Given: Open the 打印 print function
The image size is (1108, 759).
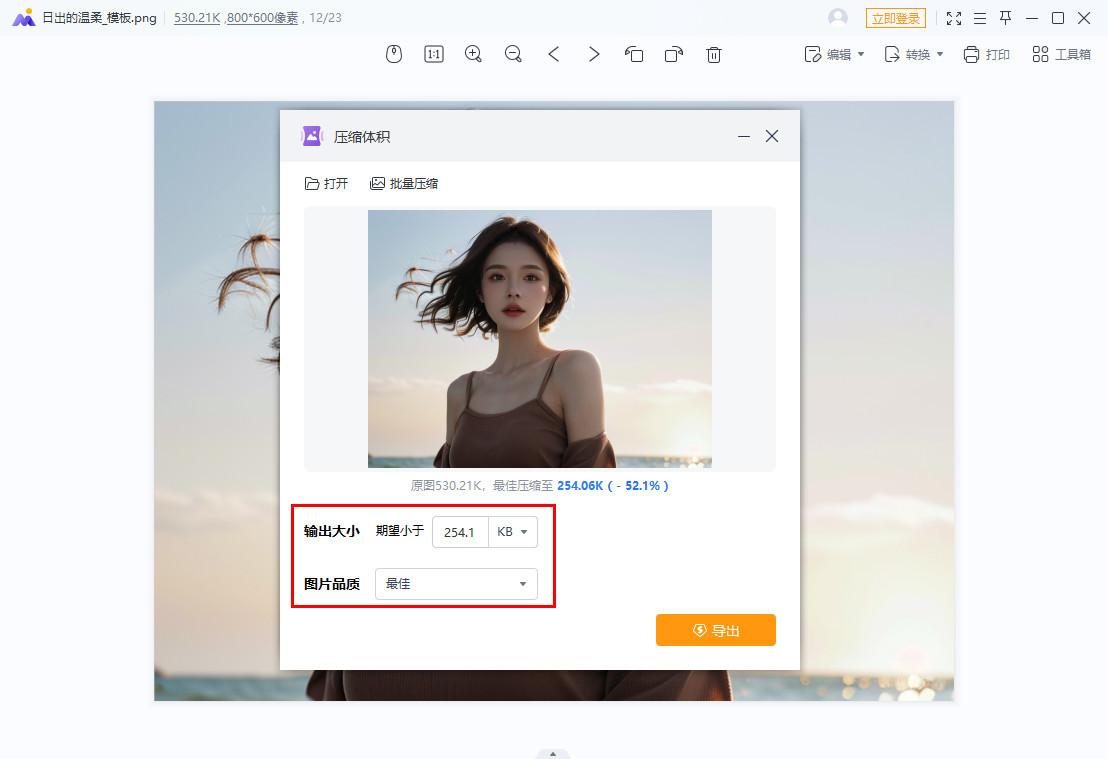Looking at the screenshot, I should (x=986, y=54).
